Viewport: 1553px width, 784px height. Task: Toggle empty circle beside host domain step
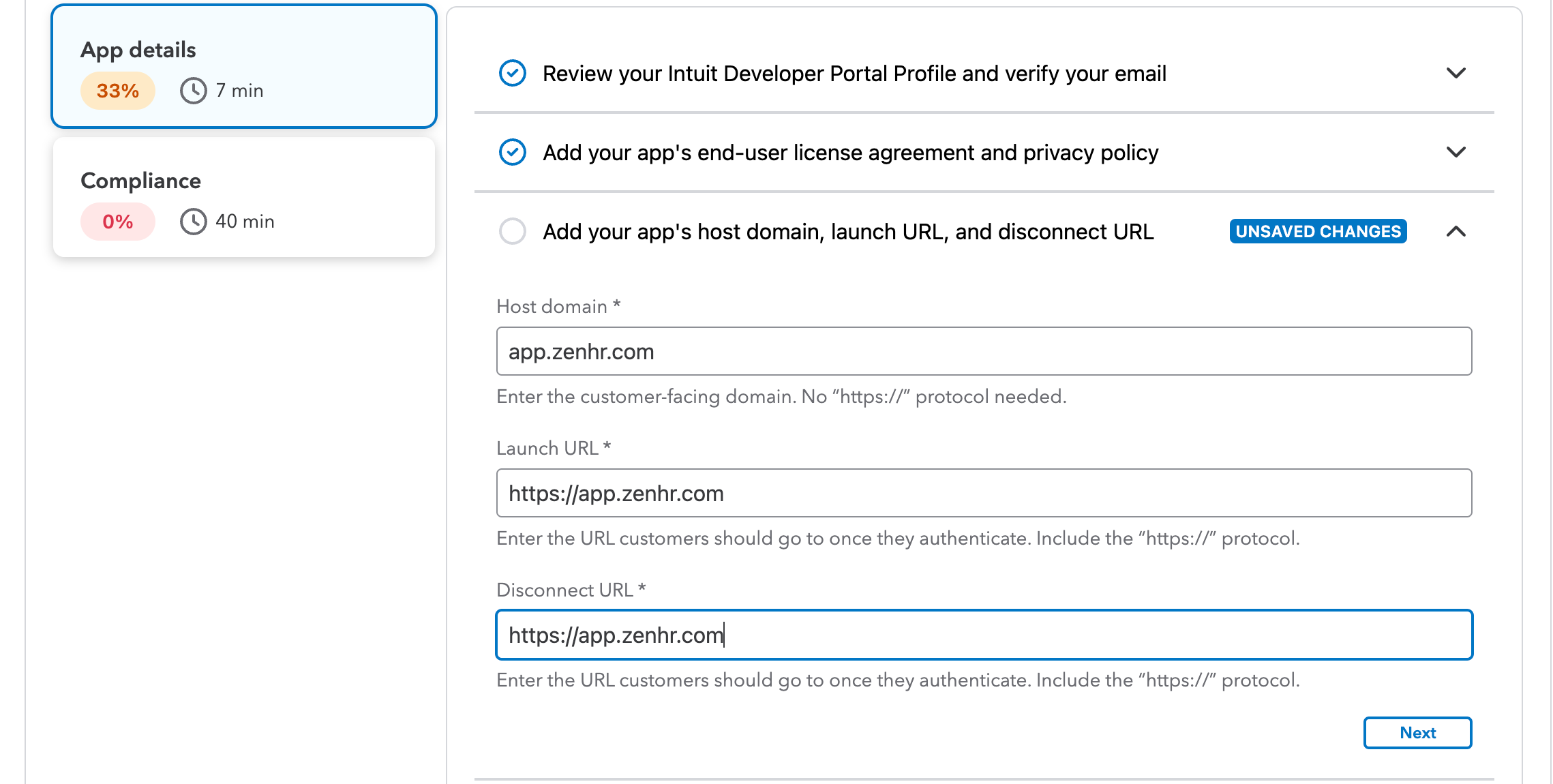(513, 232)
